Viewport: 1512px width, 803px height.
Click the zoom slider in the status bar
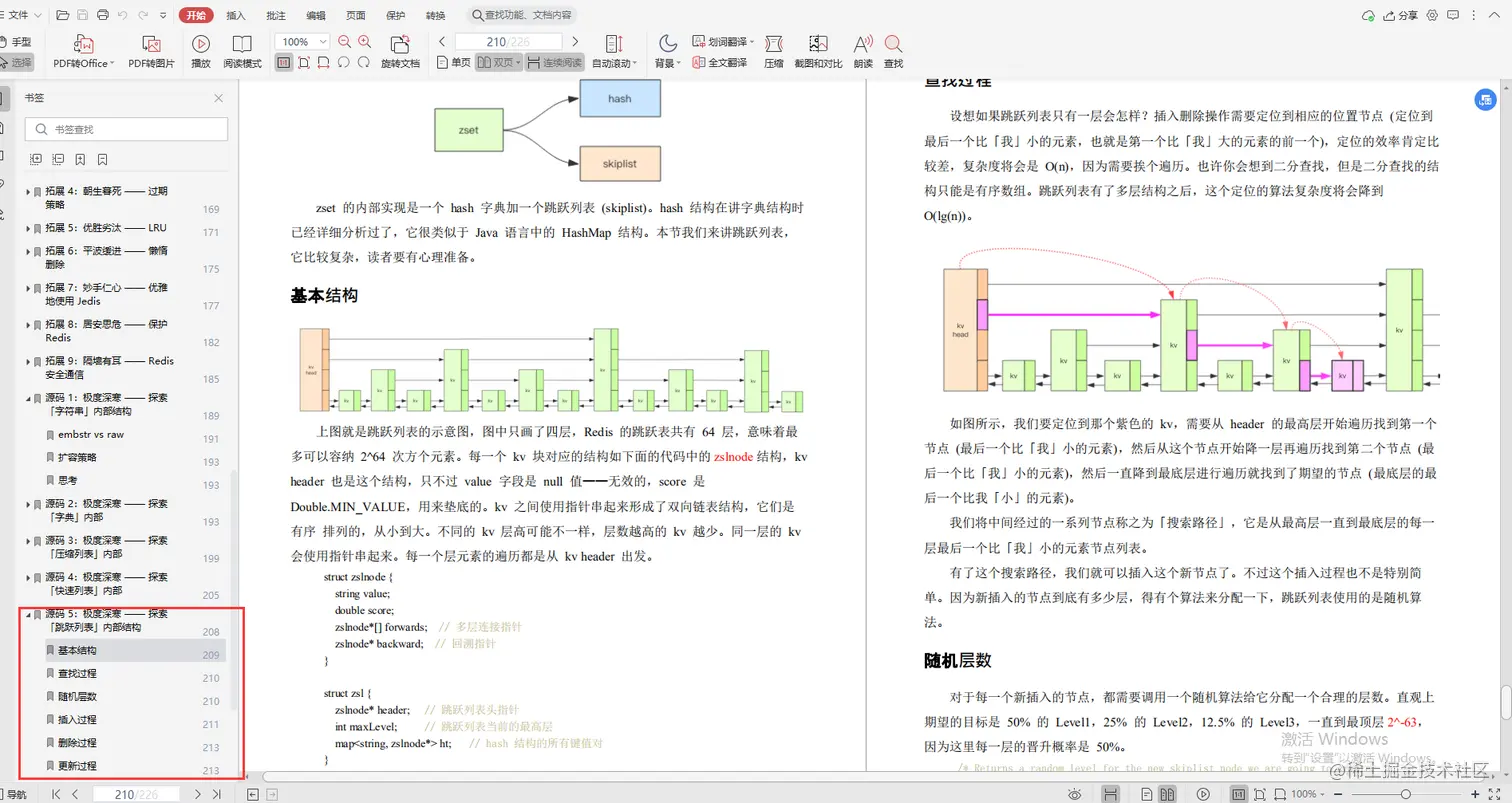click(1404, 794)
